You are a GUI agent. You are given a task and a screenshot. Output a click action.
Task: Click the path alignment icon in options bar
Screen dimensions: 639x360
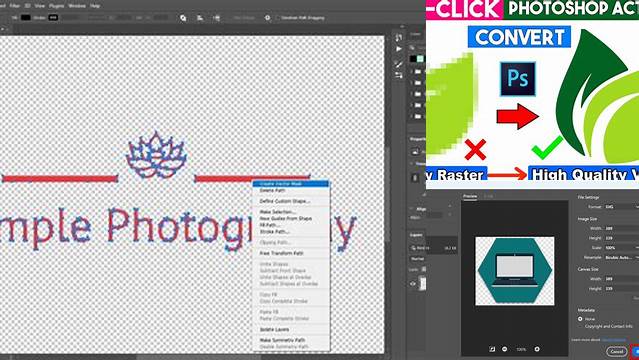pos(200,18)
